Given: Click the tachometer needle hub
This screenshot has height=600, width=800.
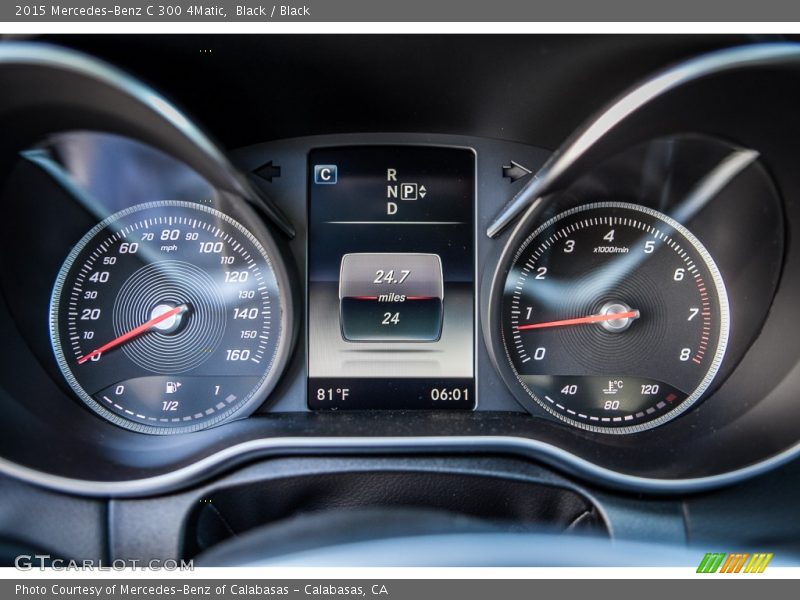Looking at the screenshot, I should coord(616,316).
